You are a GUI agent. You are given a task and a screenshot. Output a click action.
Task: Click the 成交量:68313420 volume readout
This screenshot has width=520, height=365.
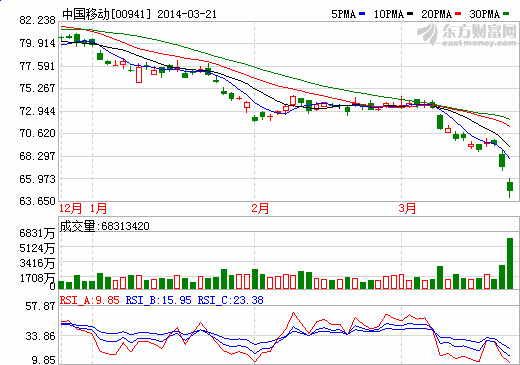pos(104,226)
